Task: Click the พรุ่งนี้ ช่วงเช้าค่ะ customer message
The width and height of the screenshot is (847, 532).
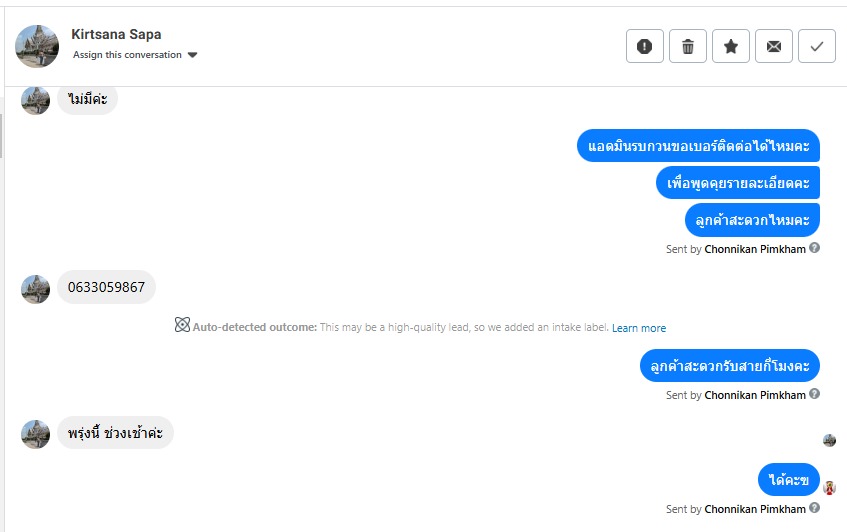Action: point(115,433)
